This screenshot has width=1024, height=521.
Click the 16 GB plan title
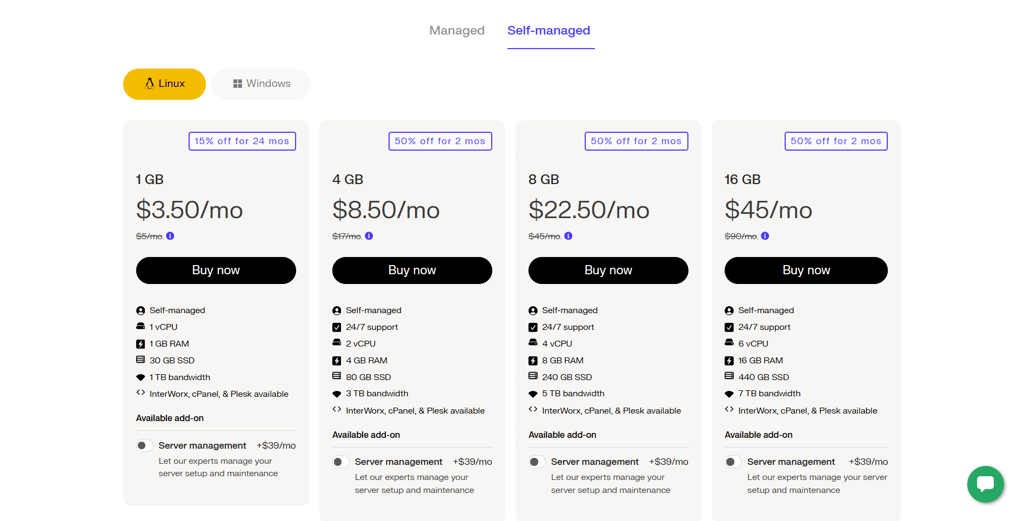(743, 180)
